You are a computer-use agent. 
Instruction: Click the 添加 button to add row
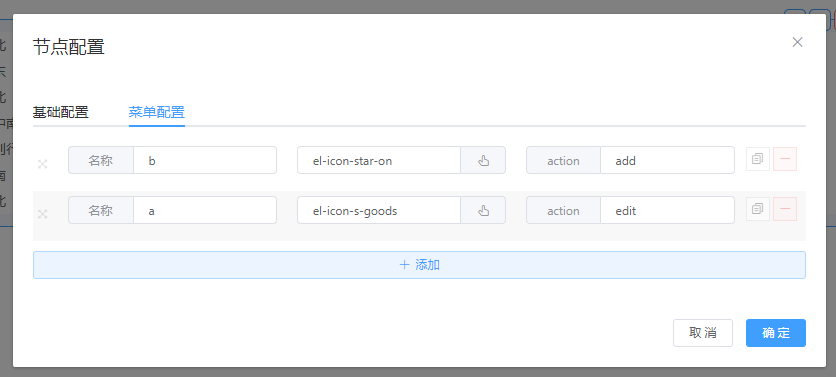point(419,265)
